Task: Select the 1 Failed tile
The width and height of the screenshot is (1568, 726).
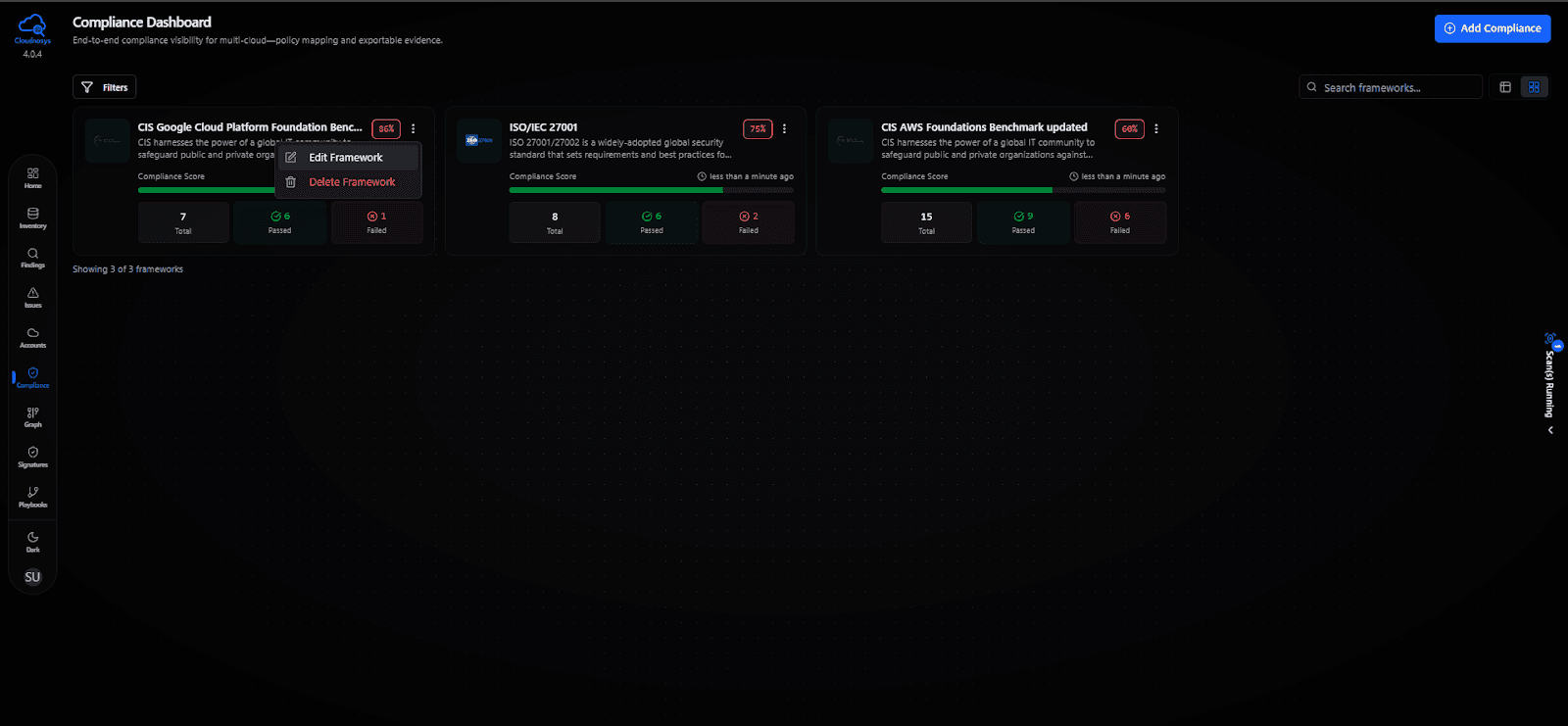Action: pyautogui.click(x=377, y=222)
